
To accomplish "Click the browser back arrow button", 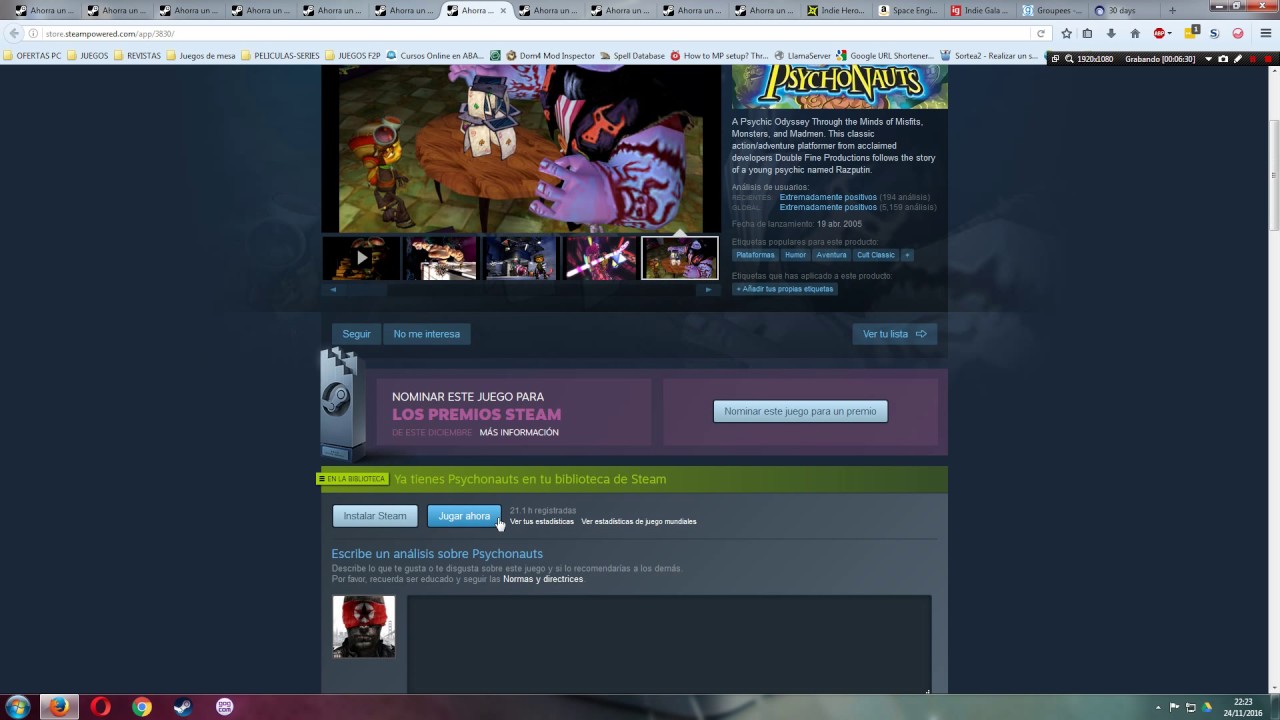I will 14,33.
